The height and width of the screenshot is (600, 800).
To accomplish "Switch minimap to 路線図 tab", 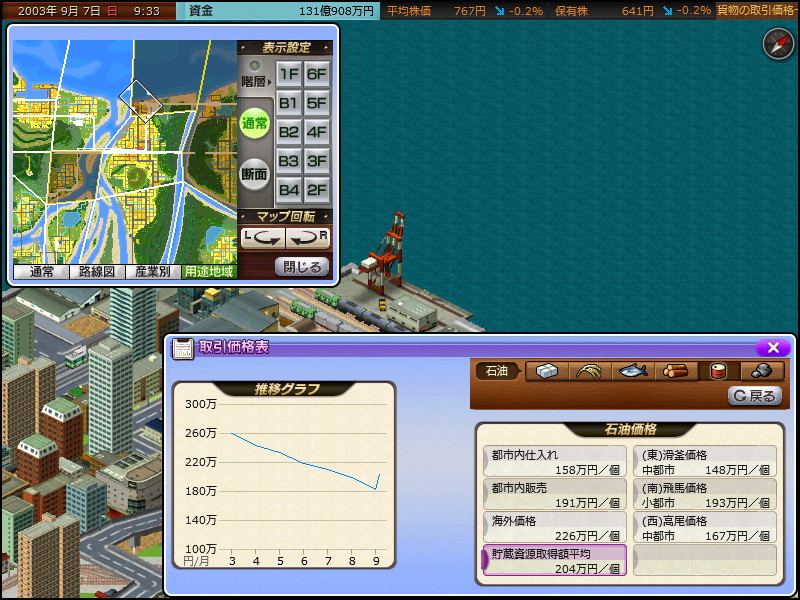I will point(96,271).
